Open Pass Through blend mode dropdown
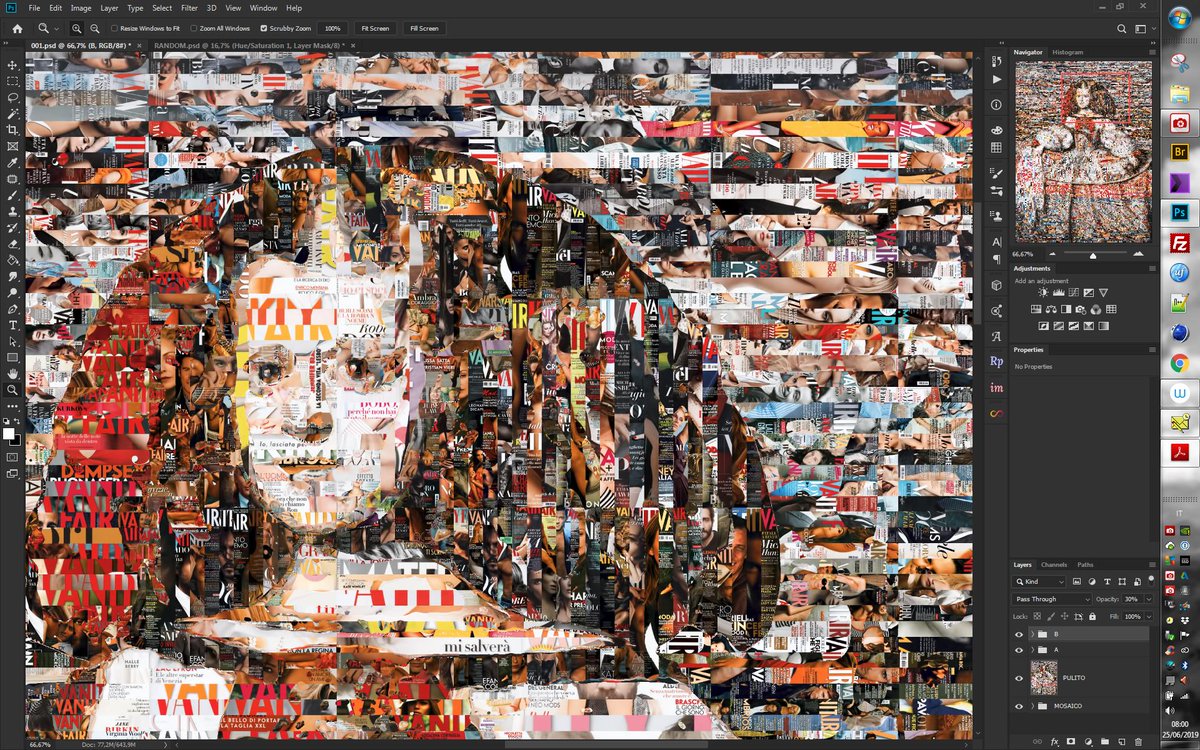This screenshot has height=750, width=1200. coord(1052,599)
